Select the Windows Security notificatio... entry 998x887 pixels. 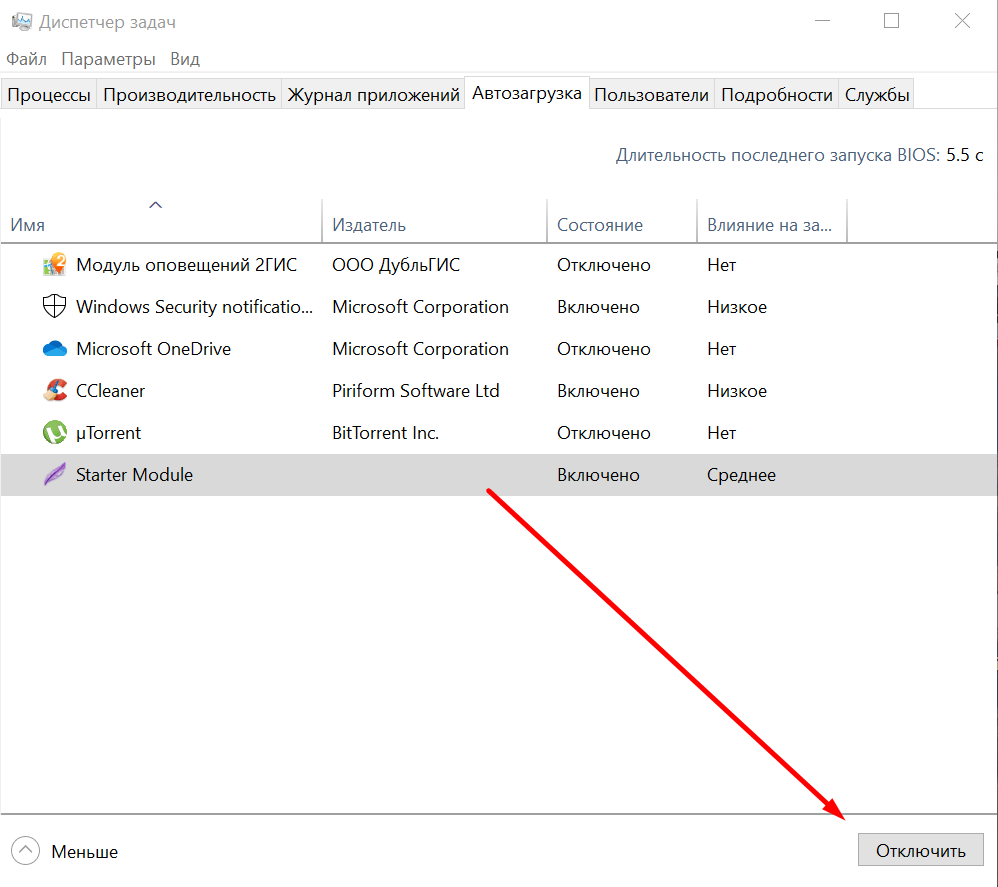pos(194,307)
